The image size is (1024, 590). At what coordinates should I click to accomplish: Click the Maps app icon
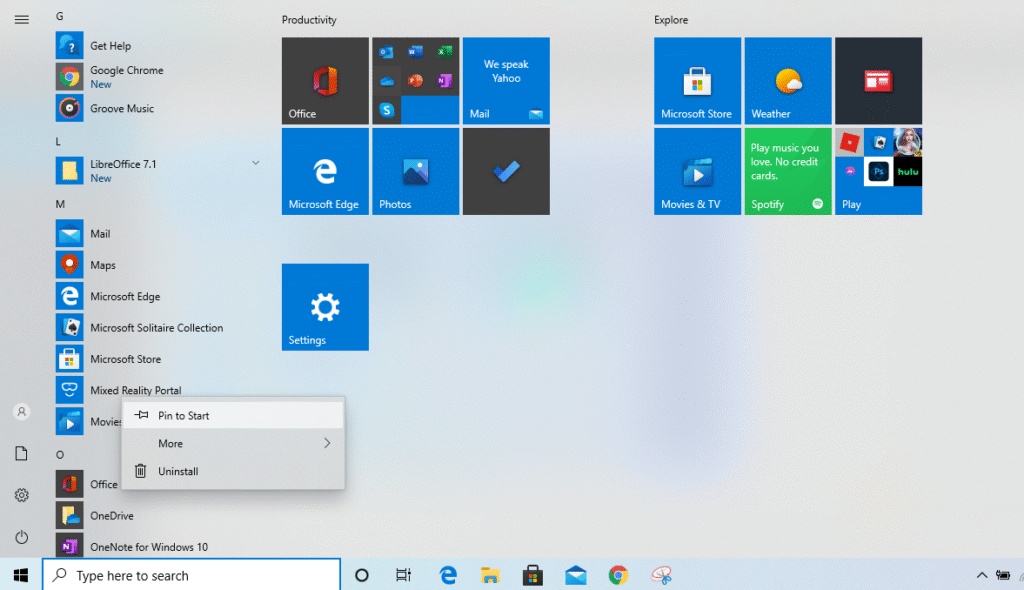point(69,265)
